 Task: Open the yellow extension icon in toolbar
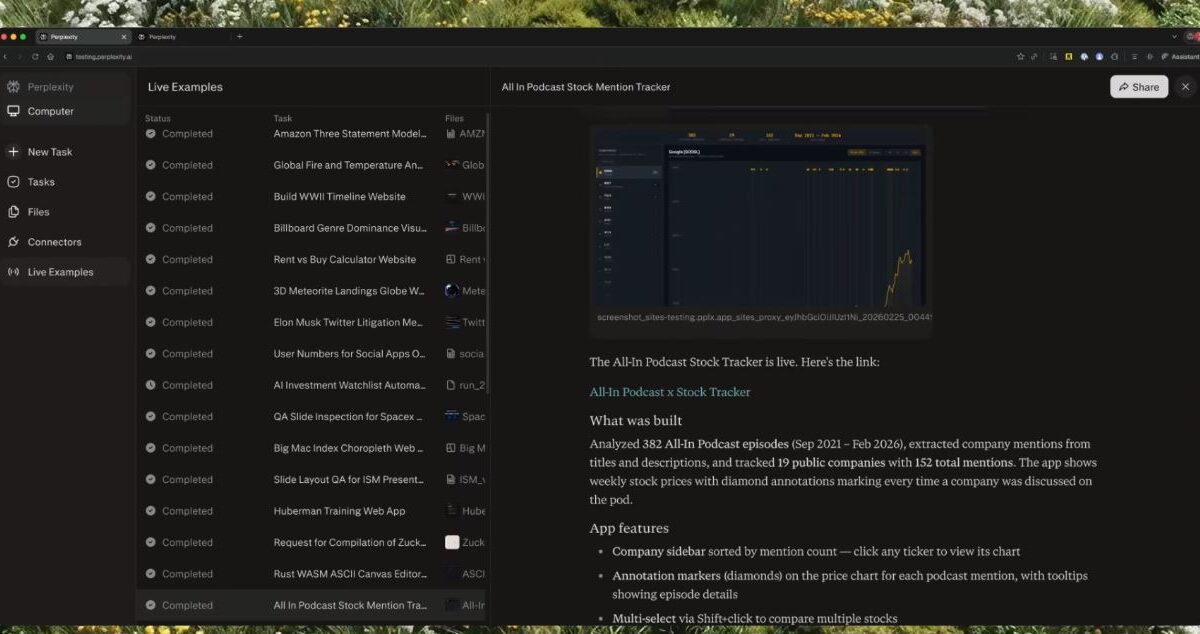click(1068, 56)
